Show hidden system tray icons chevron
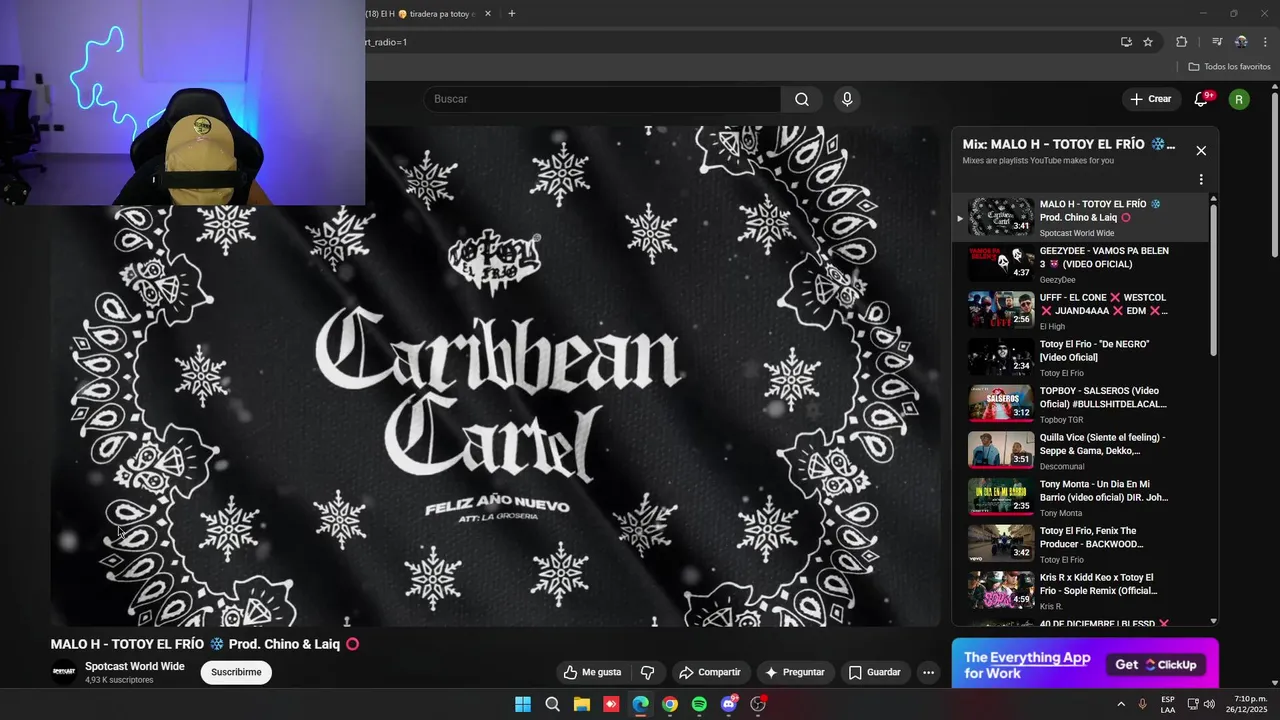The image size is (1280, 720). coord(1120,704)
